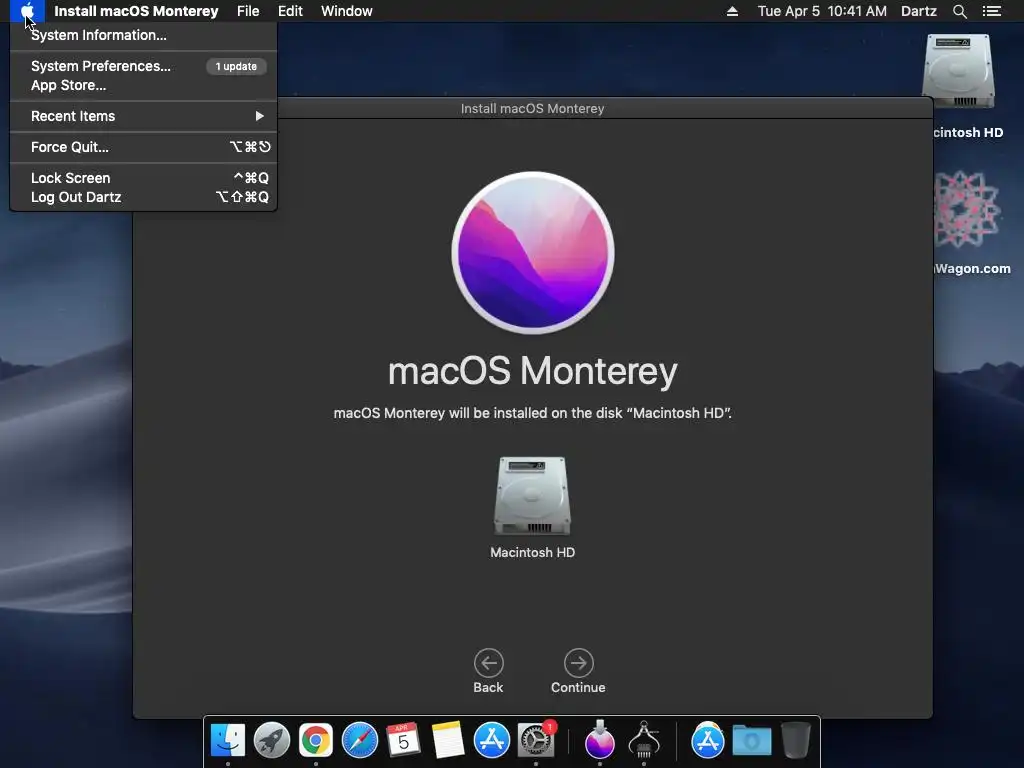Open Notes yellow notepad icon in Dock
Screen dimensions: 1024x768
point(448,741)
